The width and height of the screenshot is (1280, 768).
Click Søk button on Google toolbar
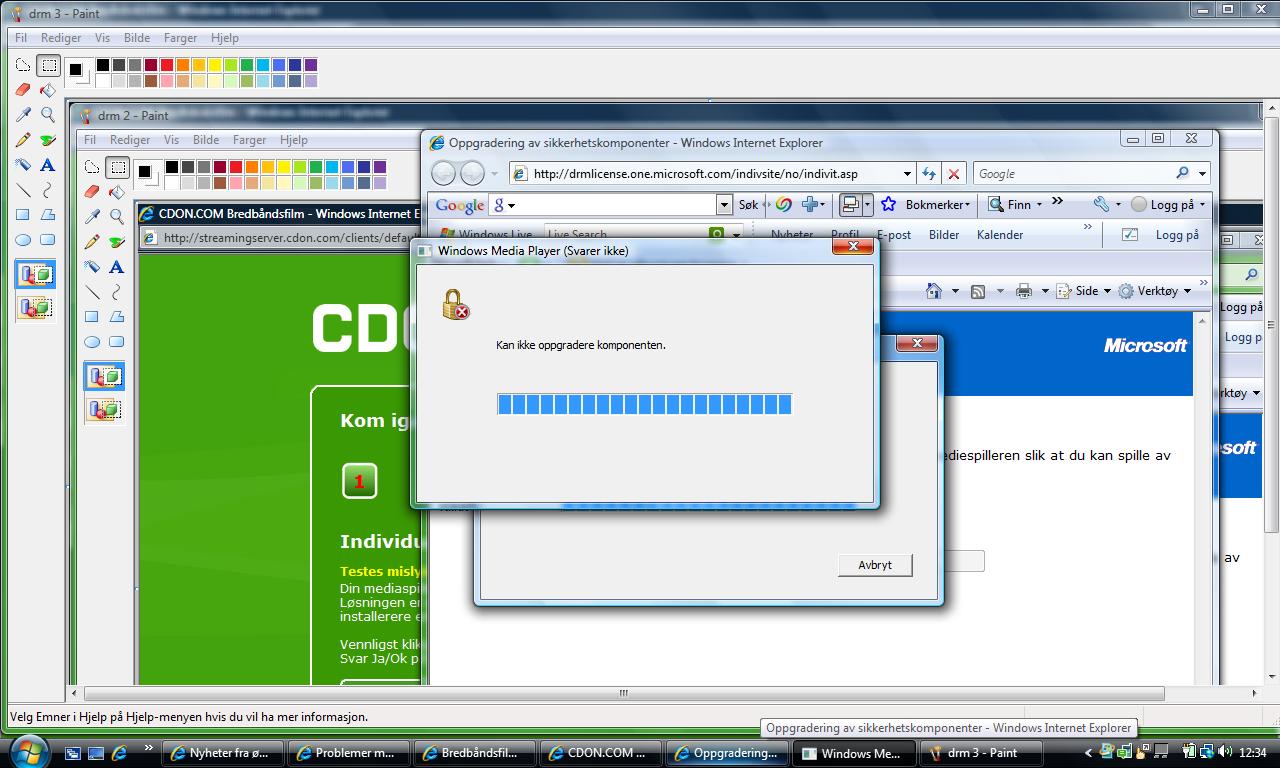[748, 204]
